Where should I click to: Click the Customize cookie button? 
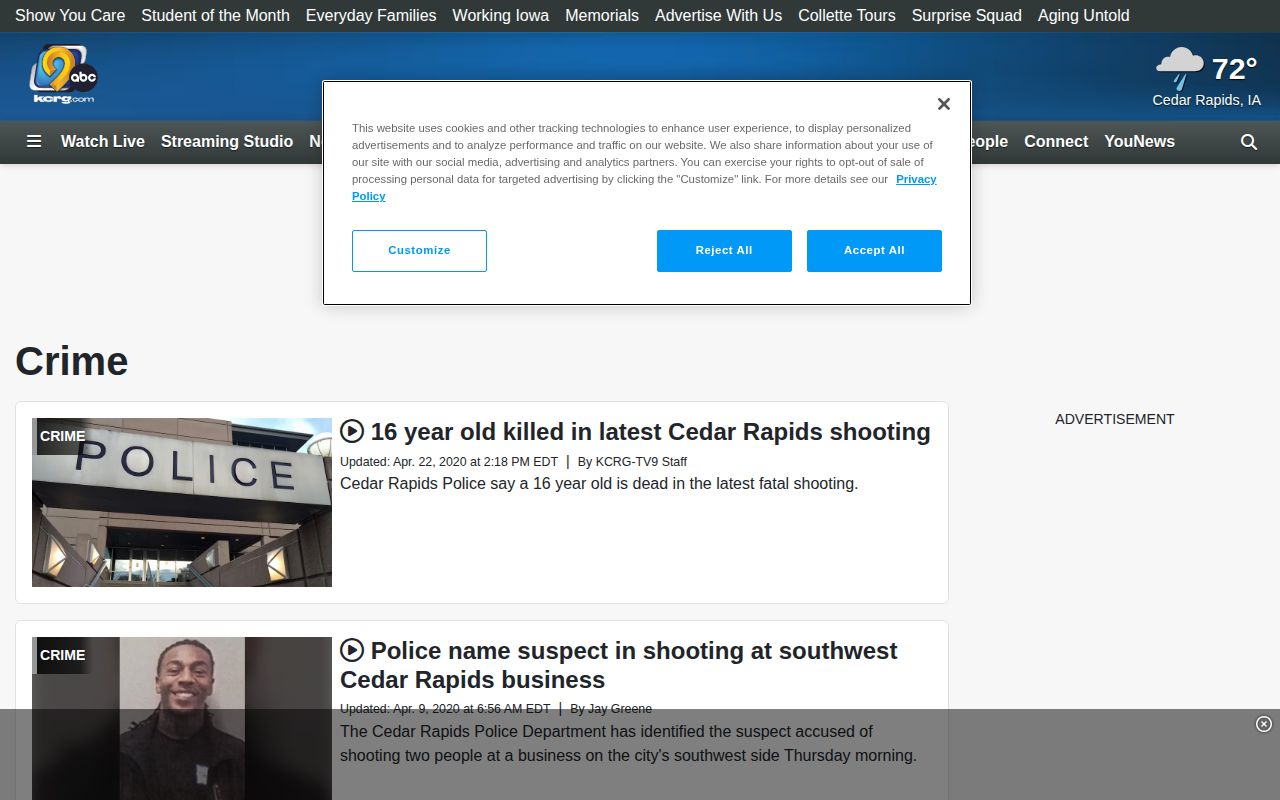pyautogui.click(x=419, y=251)
